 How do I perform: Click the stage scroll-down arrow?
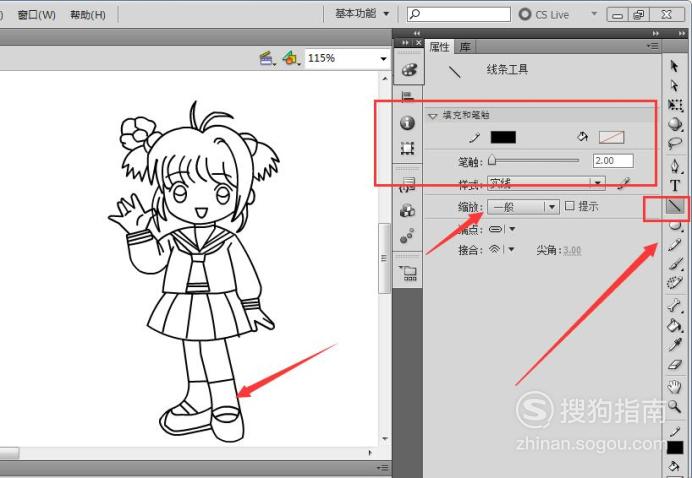(385, 438)
